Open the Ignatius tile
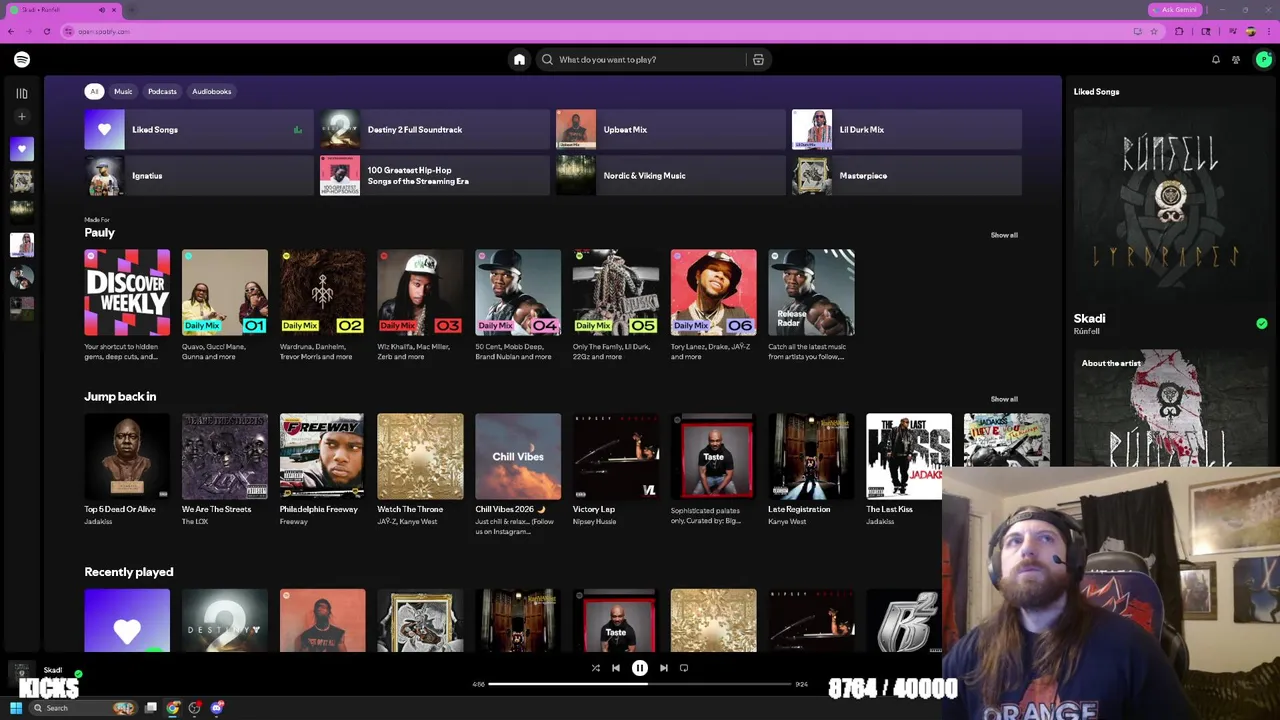This screenshot has height=720, width=1280. [198, 176]
